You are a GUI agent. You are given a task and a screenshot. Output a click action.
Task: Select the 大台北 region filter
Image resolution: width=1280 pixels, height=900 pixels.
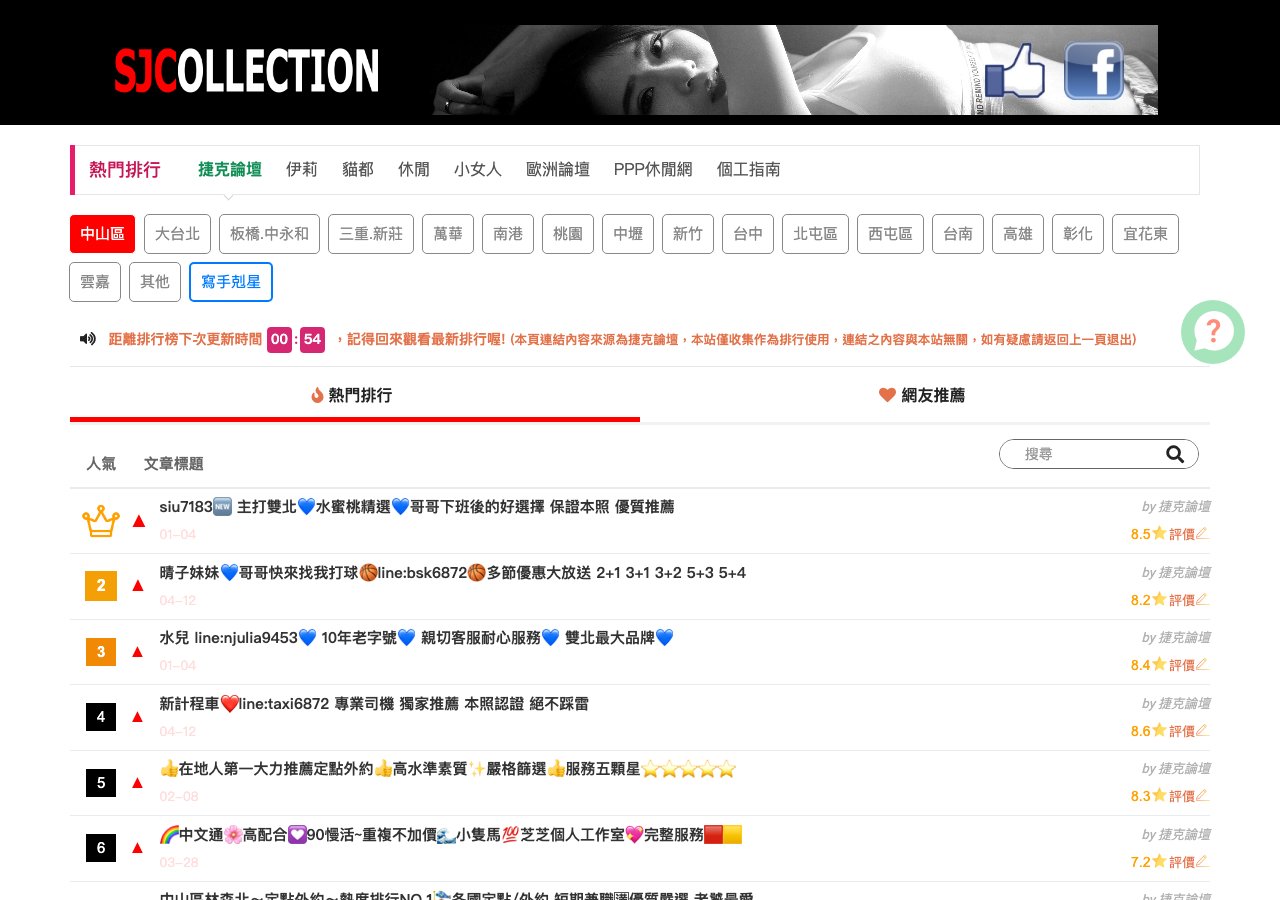(177, 234)
